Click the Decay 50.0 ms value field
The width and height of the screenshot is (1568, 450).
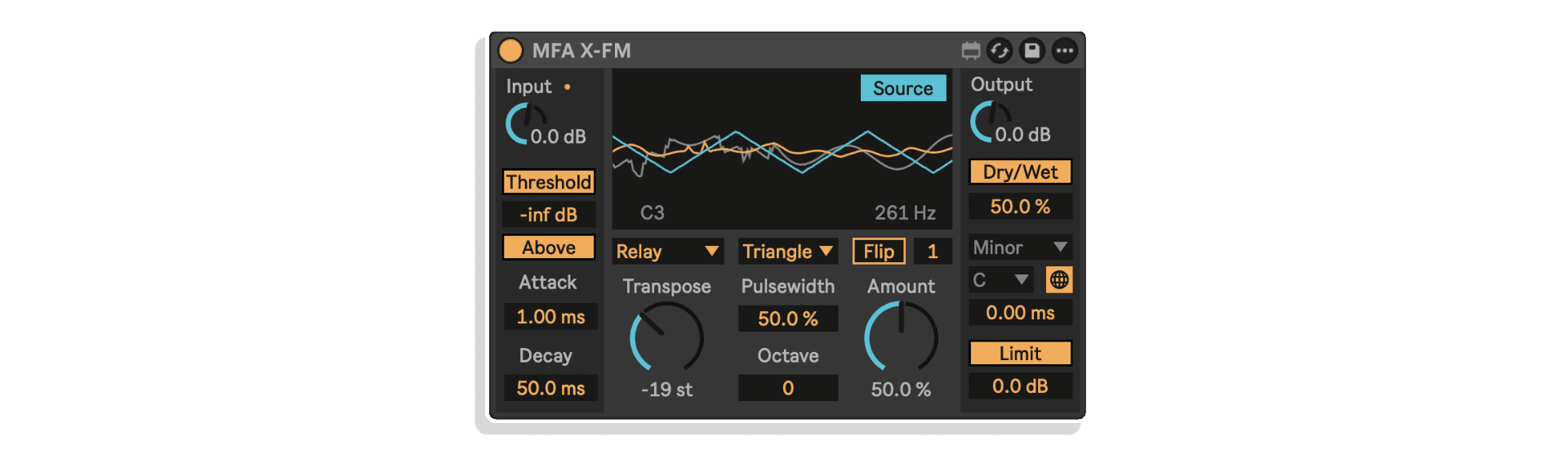tap(550, 388)
